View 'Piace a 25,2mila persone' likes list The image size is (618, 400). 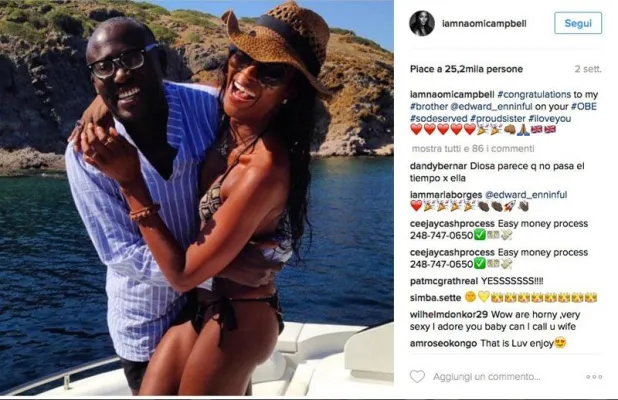click(x=466, y=69)
